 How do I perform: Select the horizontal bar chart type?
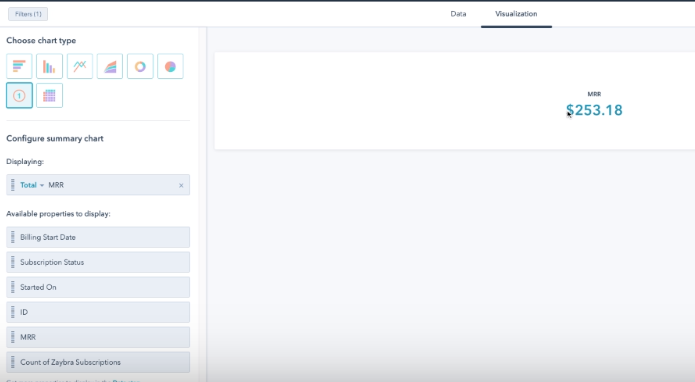pos(19,66)
